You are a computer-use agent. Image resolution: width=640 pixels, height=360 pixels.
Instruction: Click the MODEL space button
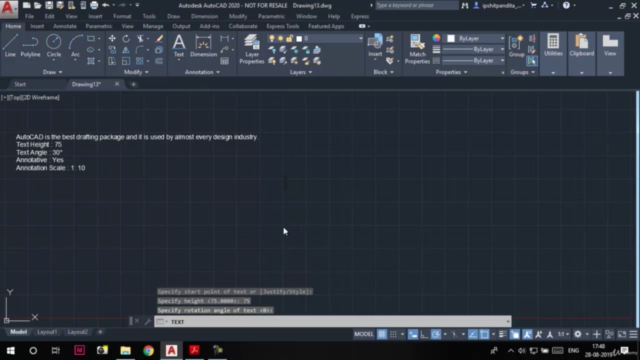coord(364,334)
